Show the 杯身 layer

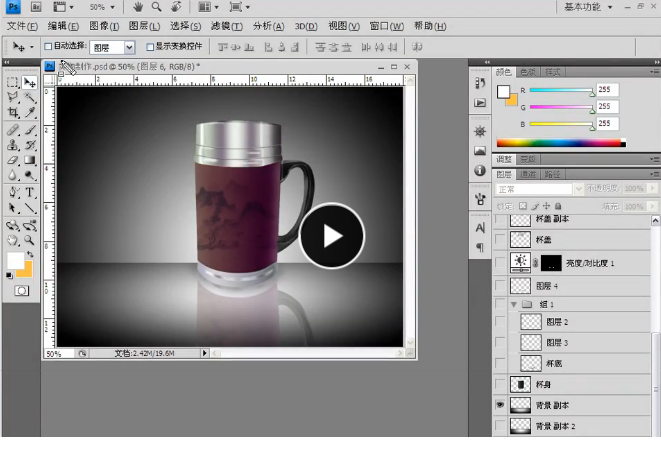[500, 384]
